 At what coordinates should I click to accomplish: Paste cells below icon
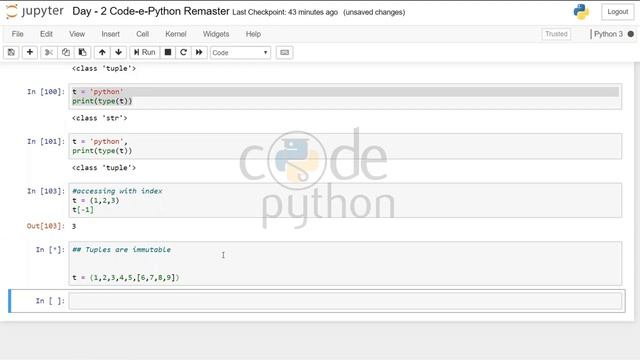pyautogui.click(x=82, y=52)
